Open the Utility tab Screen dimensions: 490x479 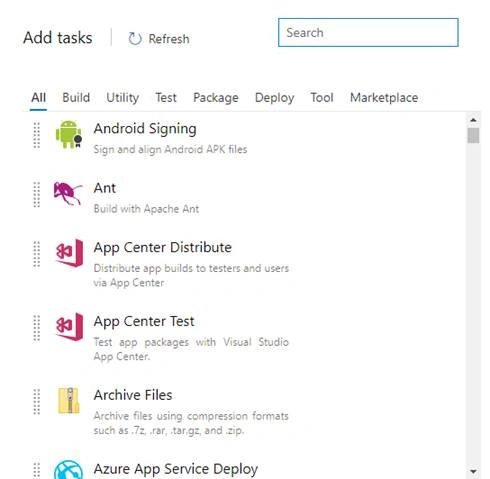122,98
